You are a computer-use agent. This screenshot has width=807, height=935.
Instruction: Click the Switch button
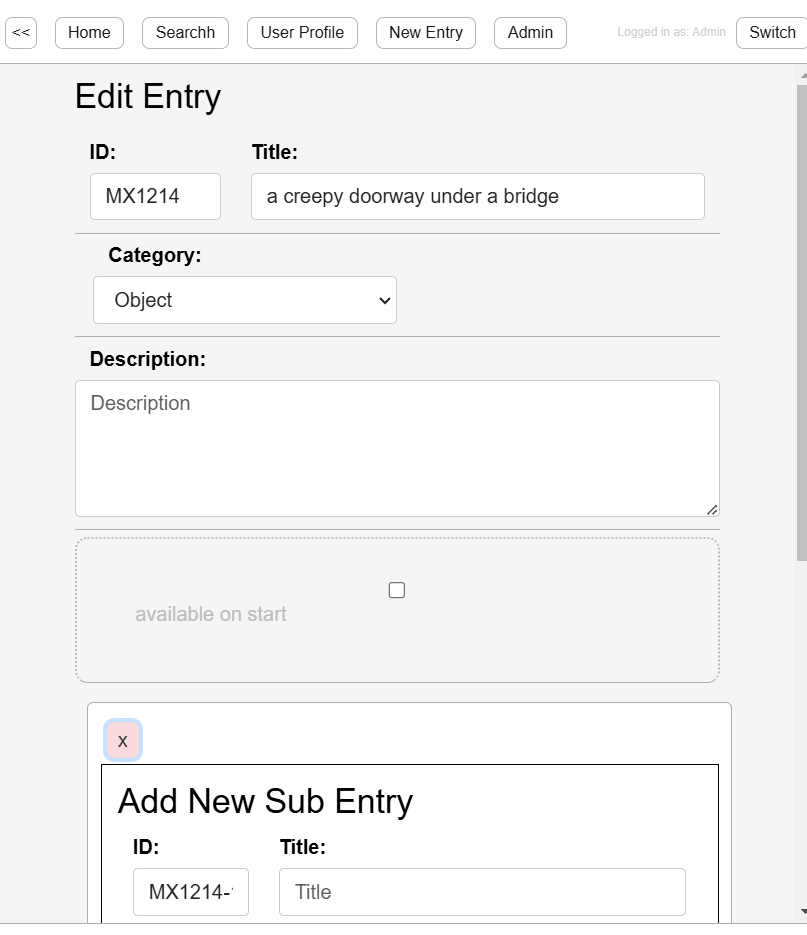tap(774, 32)
